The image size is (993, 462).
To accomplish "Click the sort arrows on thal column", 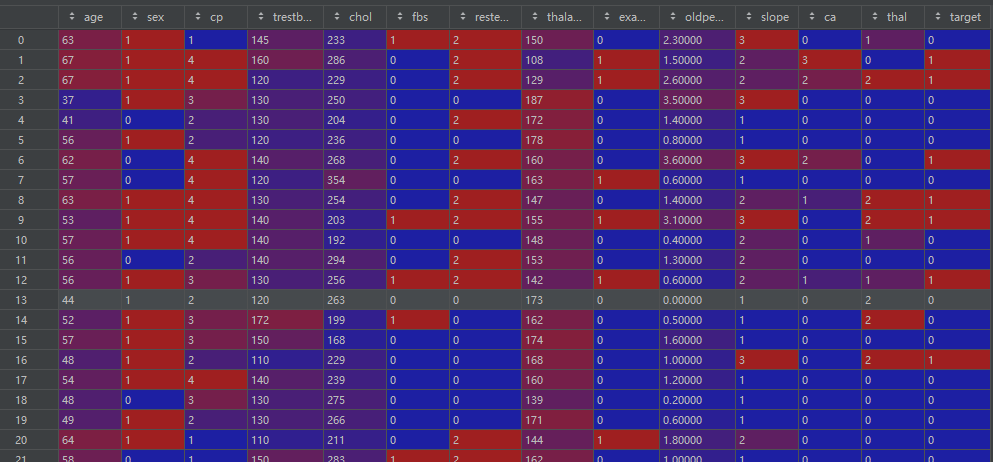I will click(875, 17).
